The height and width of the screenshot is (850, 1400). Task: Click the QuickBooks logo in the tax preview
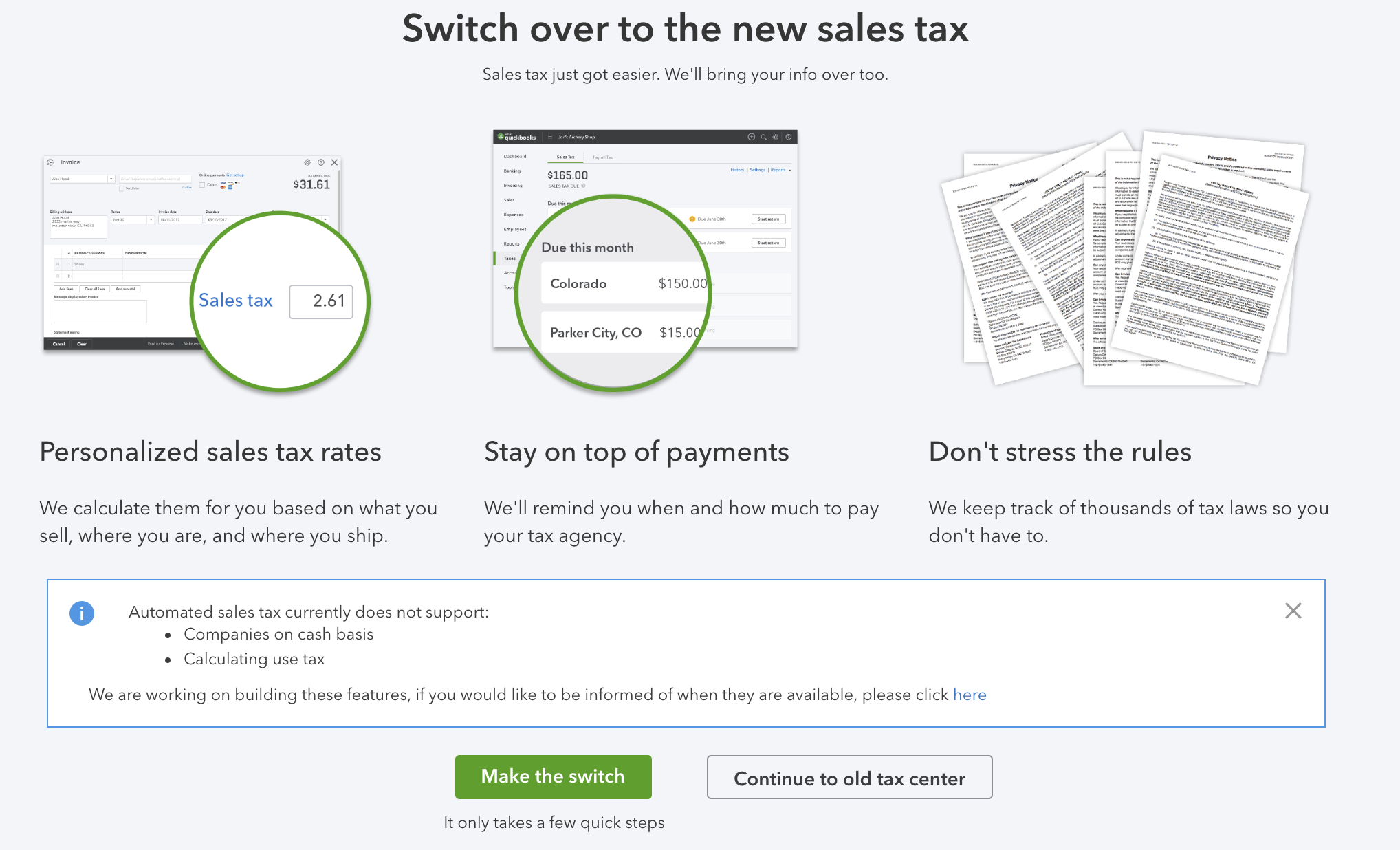click(516, 137)
